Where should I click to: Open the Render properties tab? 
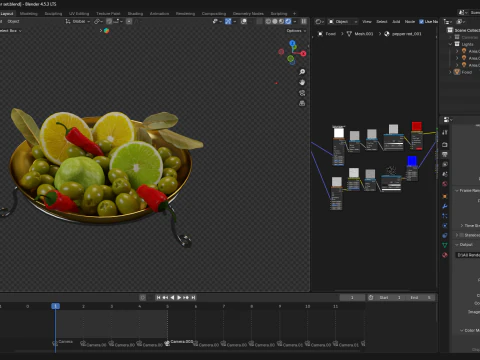[x=445, y=145]
